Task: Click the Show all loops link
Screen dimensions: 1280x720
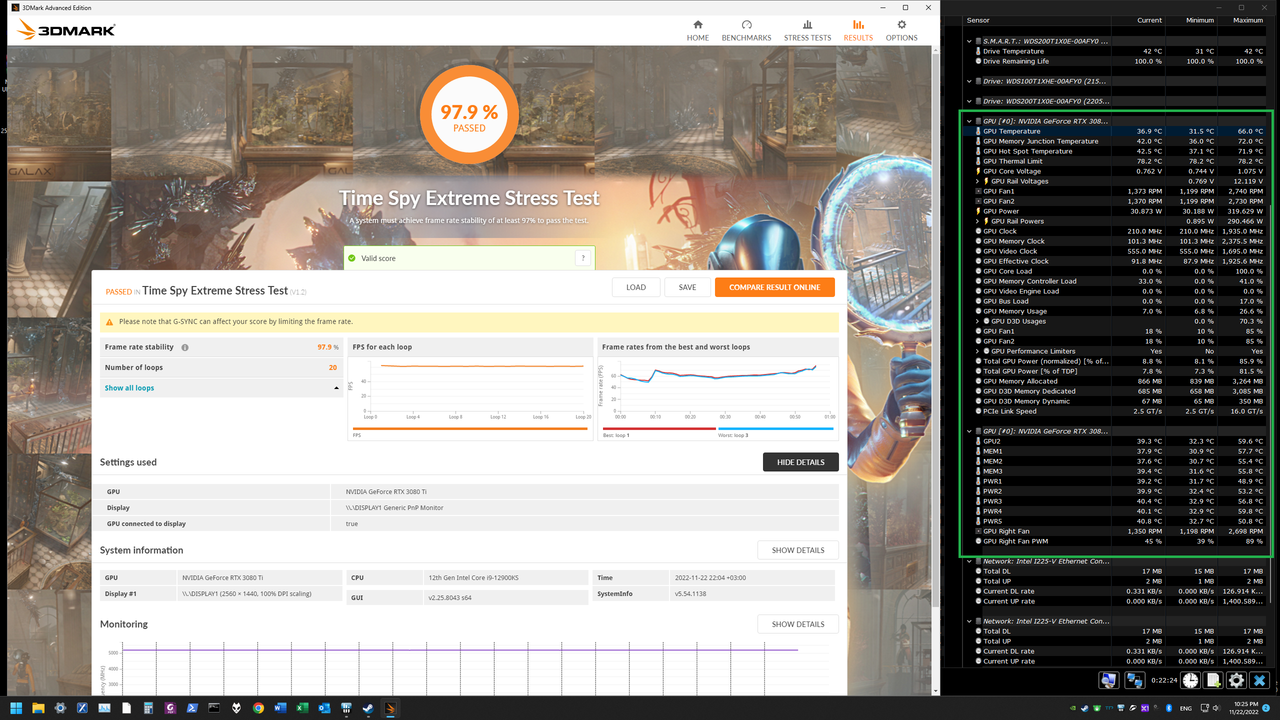Action: pyautogui.click(x=130, y=388)
